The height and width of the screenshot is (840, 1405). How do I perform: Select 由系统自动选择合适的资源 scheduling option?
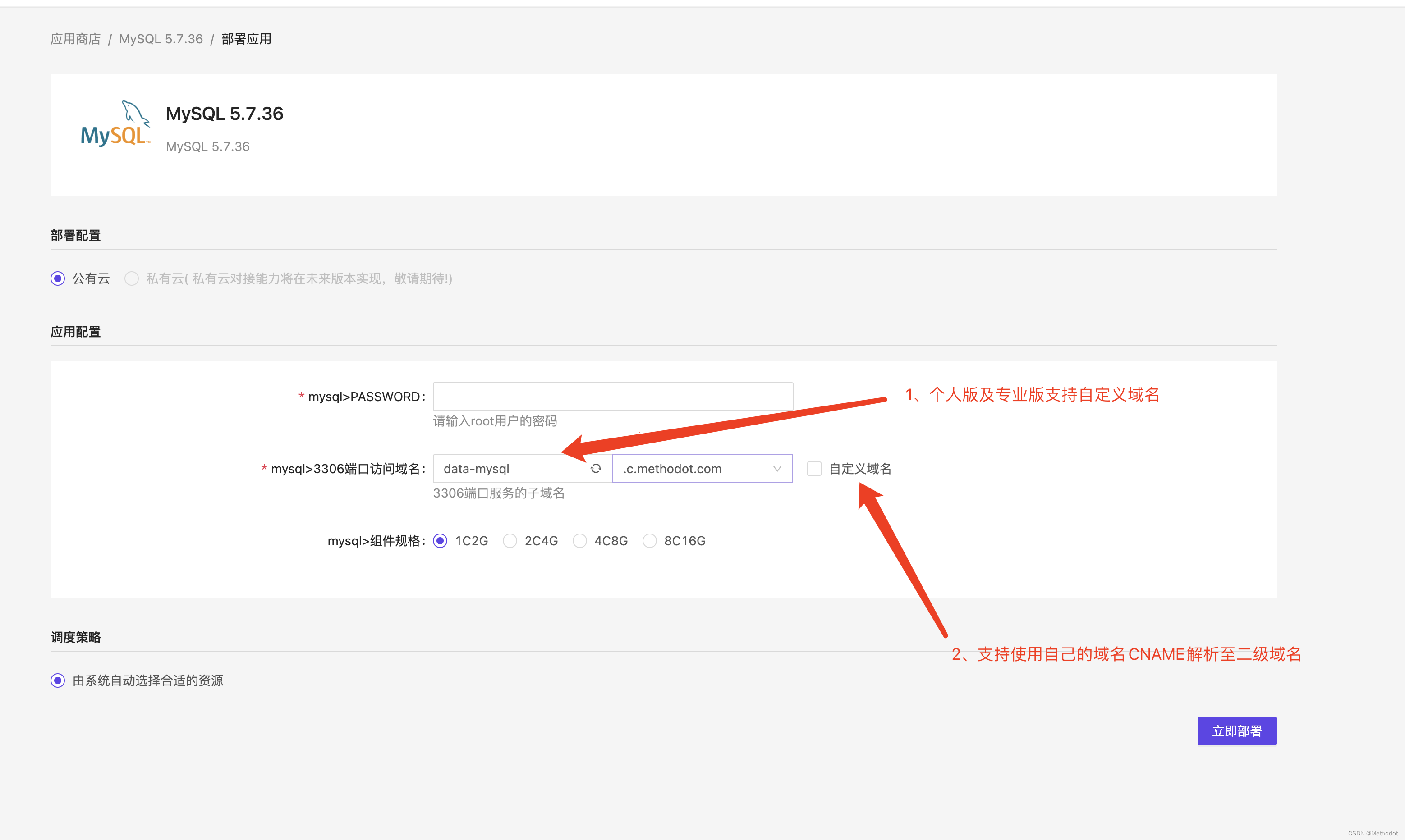(x=58, y=680)
